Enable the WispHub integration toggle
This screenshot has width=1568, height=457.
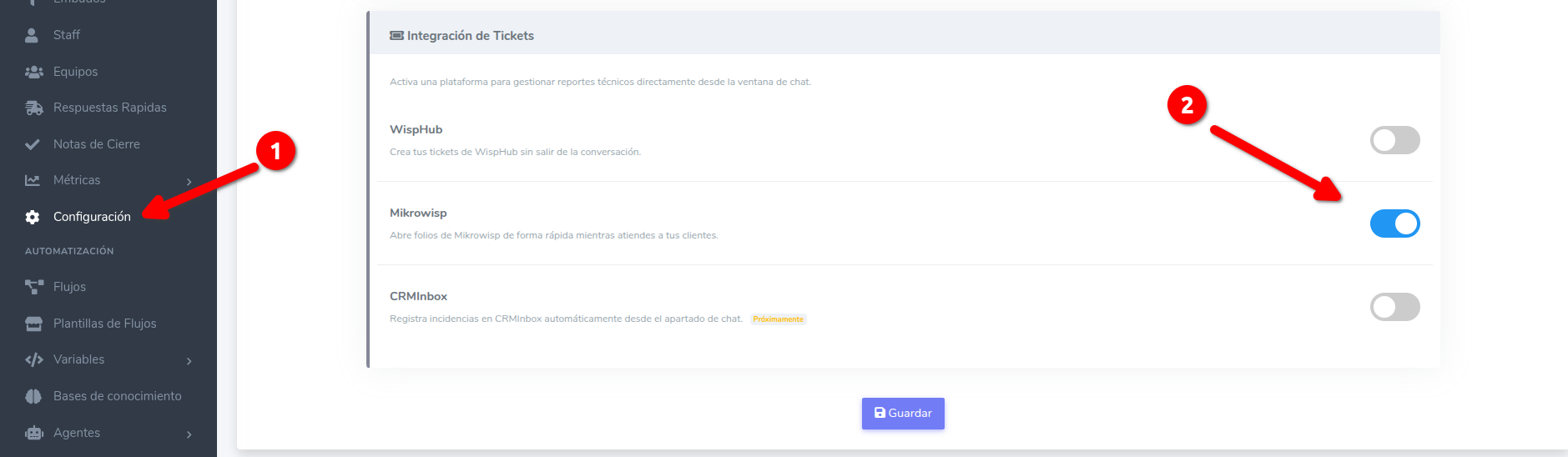coord(1394,140)
